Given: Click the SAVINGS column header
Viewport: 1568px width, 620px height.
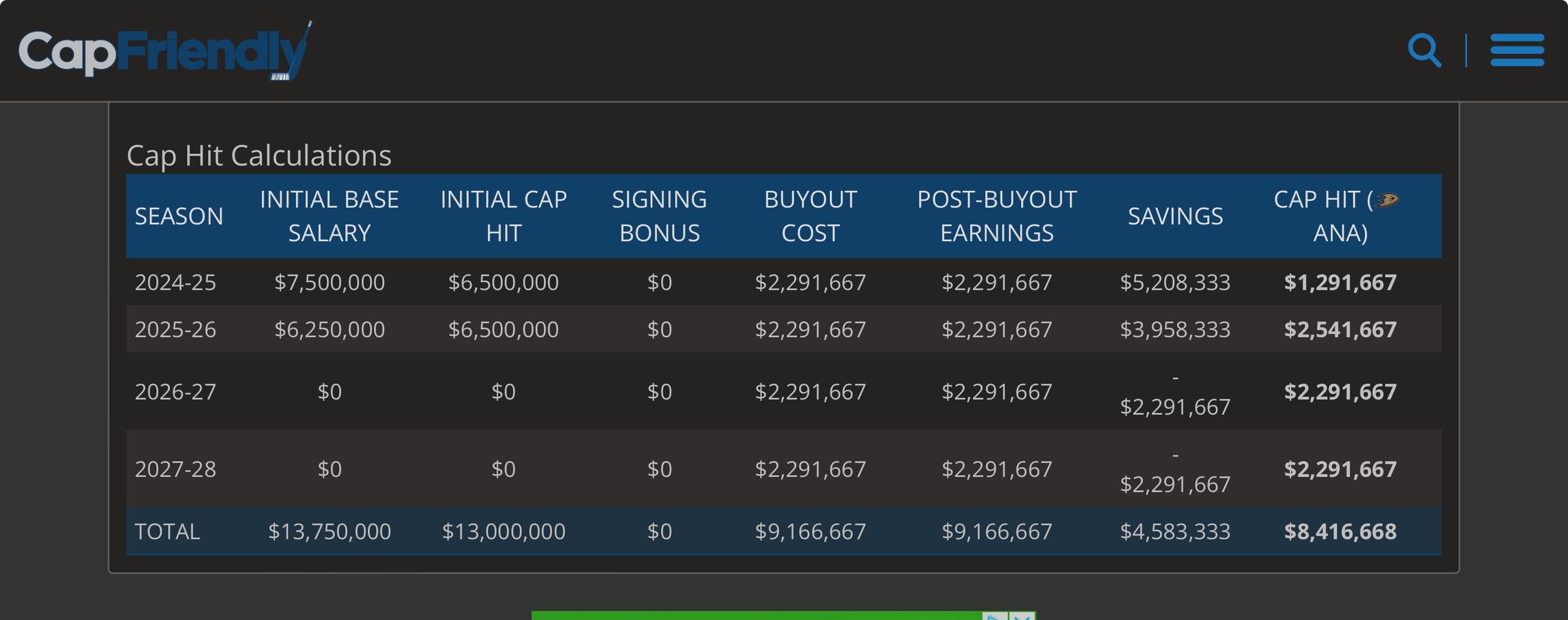Looking at the screenshot, I should 1175,216.
